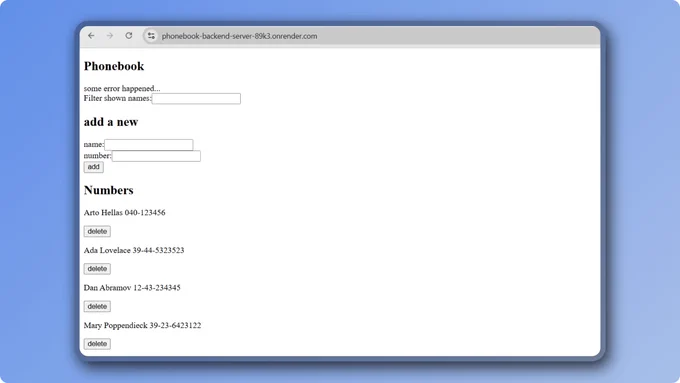
Task: Click the browser back arrow
Action: [91, 36]
